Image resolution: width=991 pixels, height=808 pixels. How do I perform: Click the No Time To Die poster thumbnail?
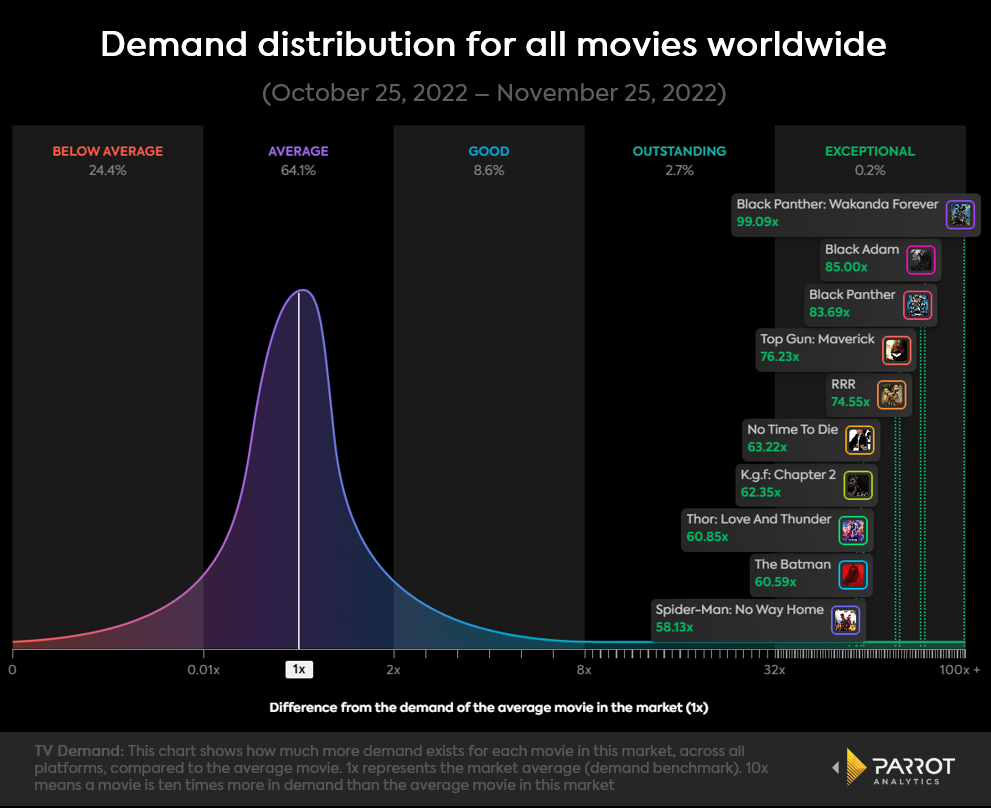point(860,440)
